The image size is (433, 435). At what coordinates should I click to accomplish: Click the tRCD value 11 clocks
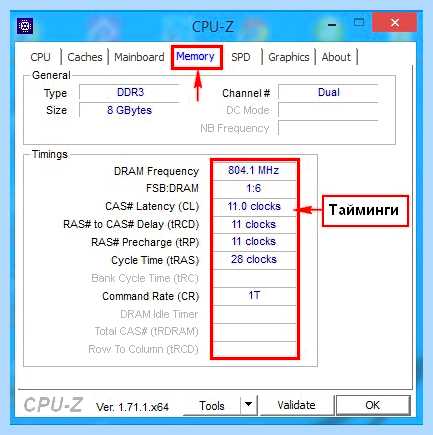coord(254,224)
